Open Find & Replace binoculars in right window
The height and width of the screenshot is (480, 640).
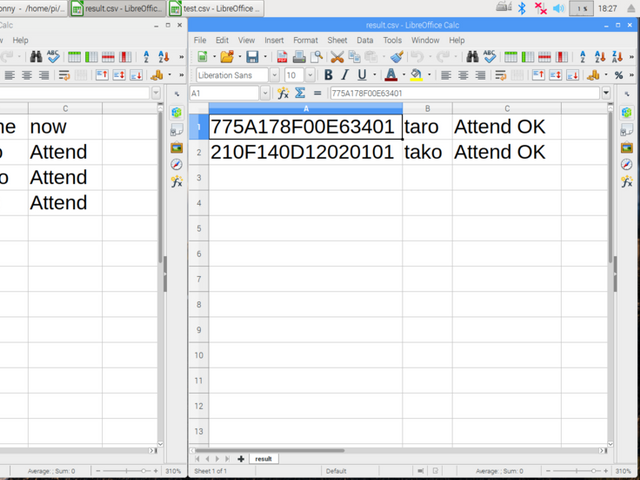point(471,57)
